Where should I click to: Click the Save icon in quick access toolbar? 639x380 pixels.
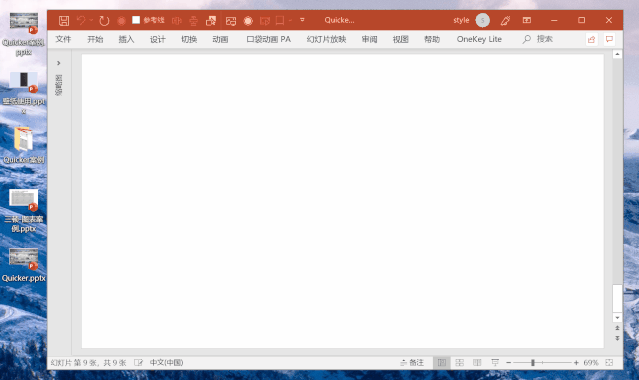[64, 20]
